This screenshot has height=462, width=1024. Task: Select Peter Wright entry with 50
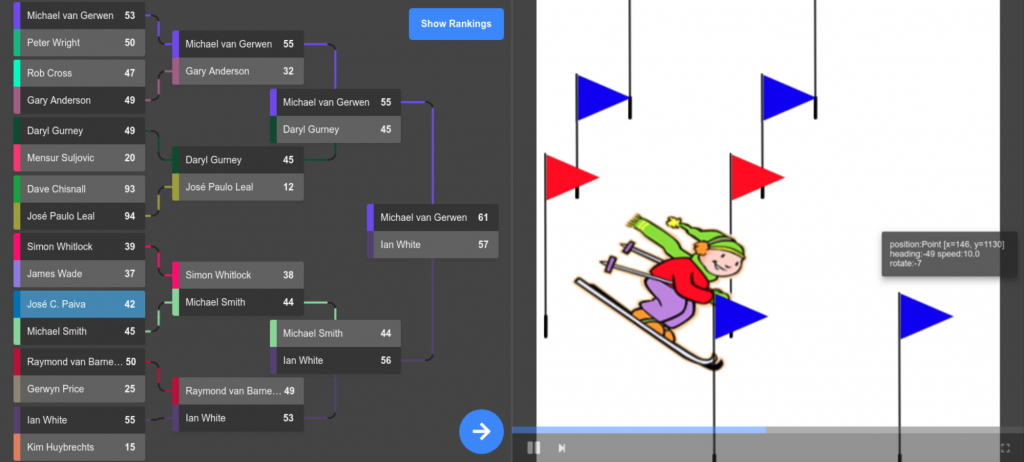pyautogui.click(x=79, y=42)
